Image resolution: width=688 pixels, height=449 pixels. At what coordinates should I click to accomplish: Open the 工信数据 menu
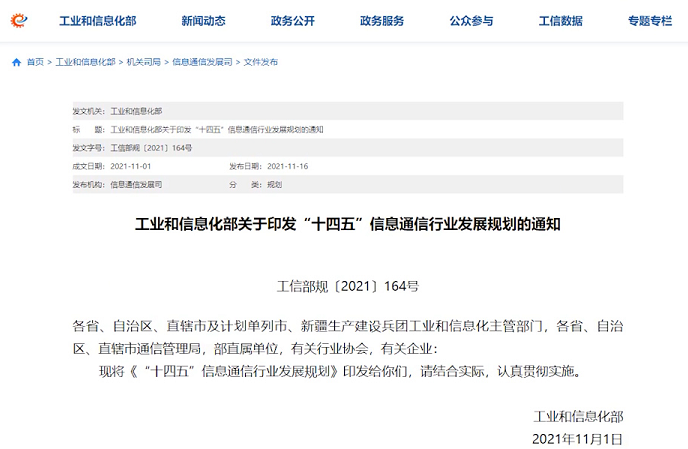[560, 21]
